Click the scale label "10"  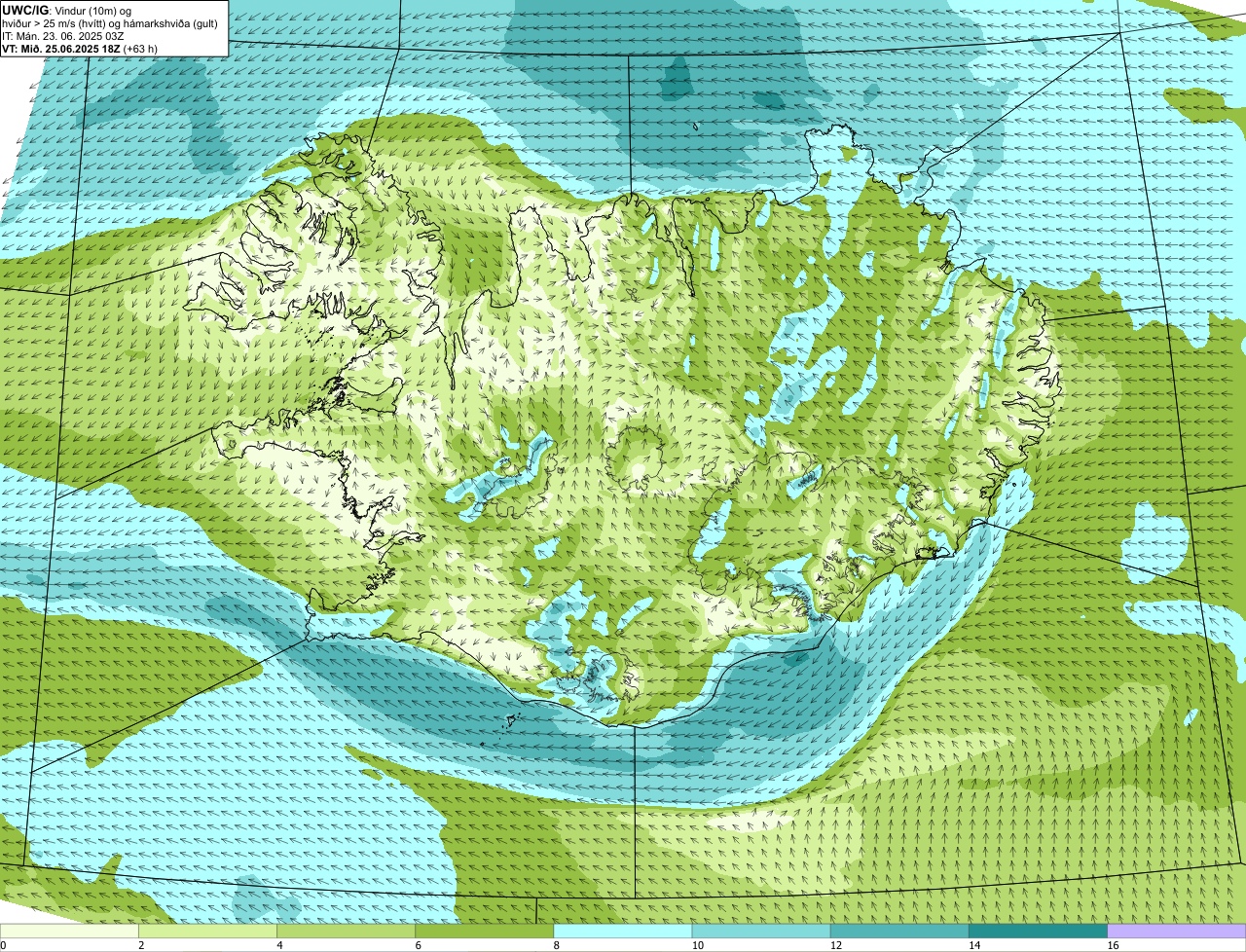click(x=697, y=945)
